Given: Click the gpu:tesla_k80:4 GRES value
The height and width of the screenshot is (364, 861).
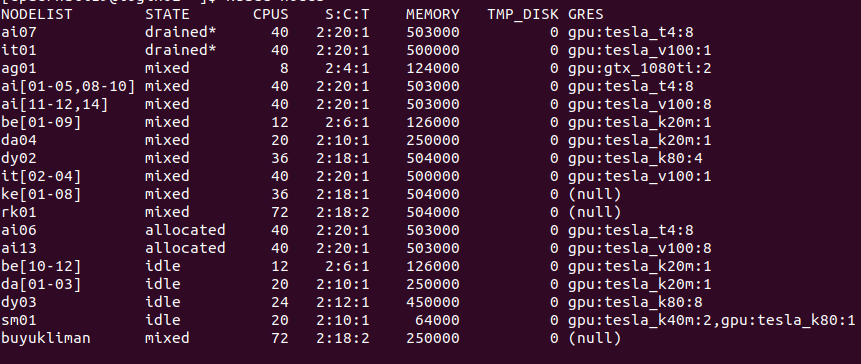Looking at the screenshot, I should 635,159.
